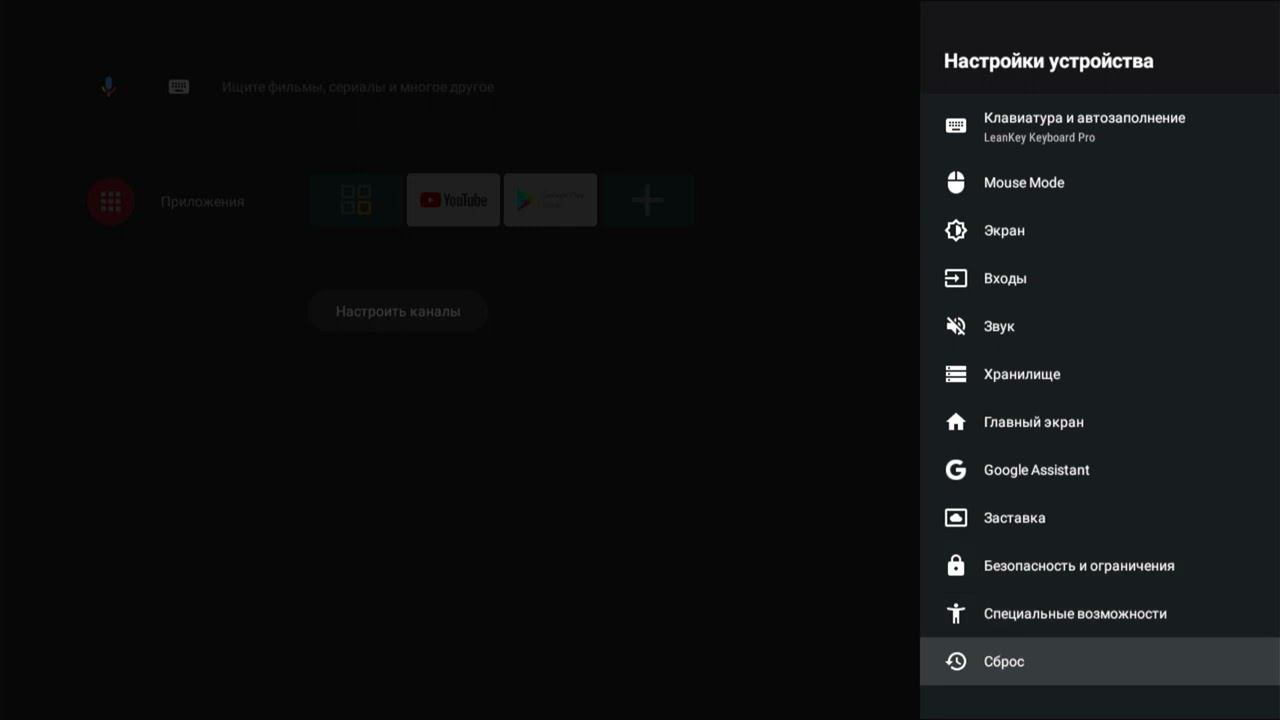This screenshot has width=1280, height=720.
Task: Click the accessibility figure icon
Action: pyautogui.click(x=956, y=613)
